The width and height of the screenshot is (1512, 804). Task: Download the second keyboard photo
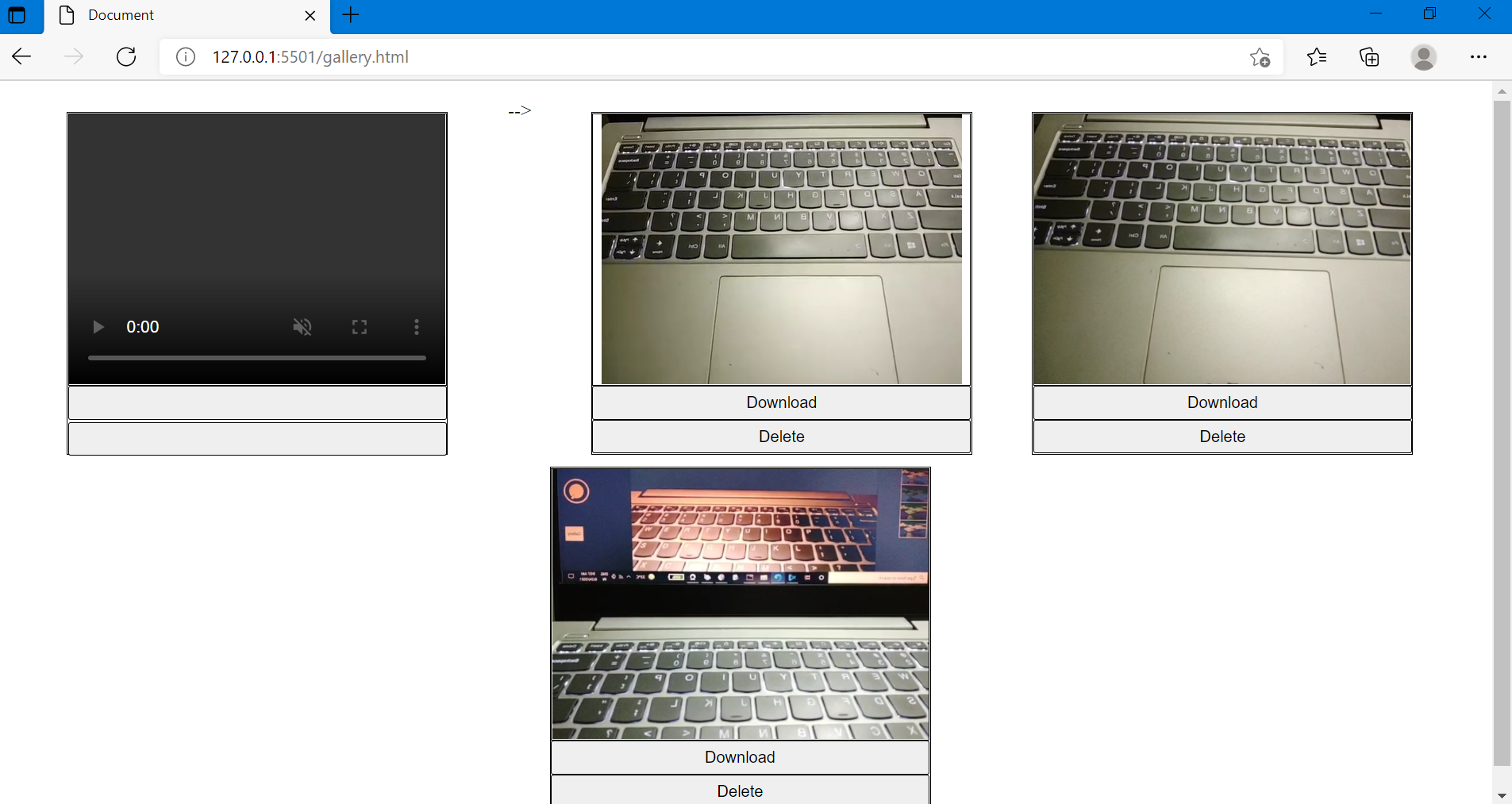pyautogui.click(x=1222, y=402)
